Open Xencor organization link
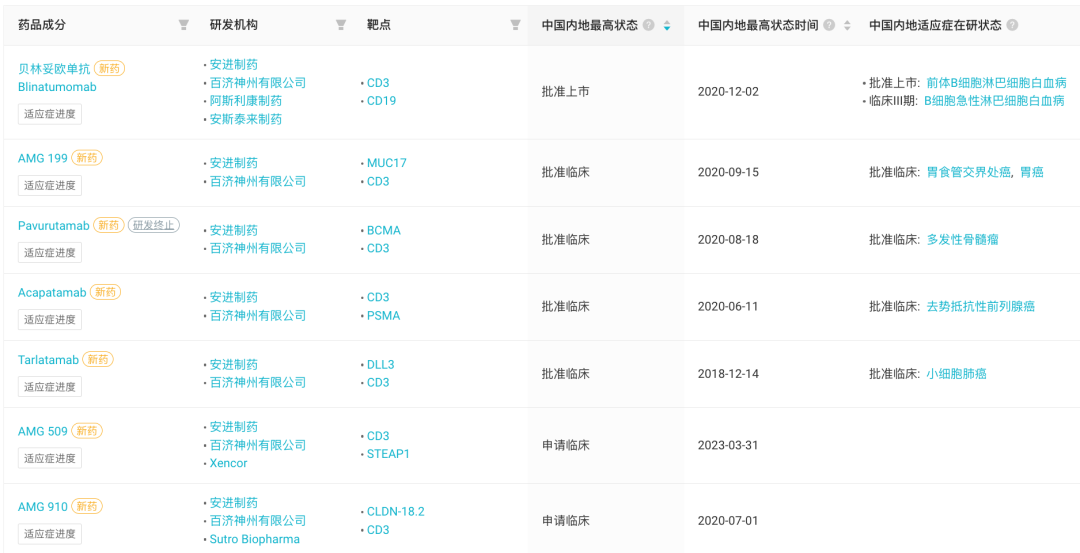This screenshot has width=1080, height=553. tap(229, 463)
